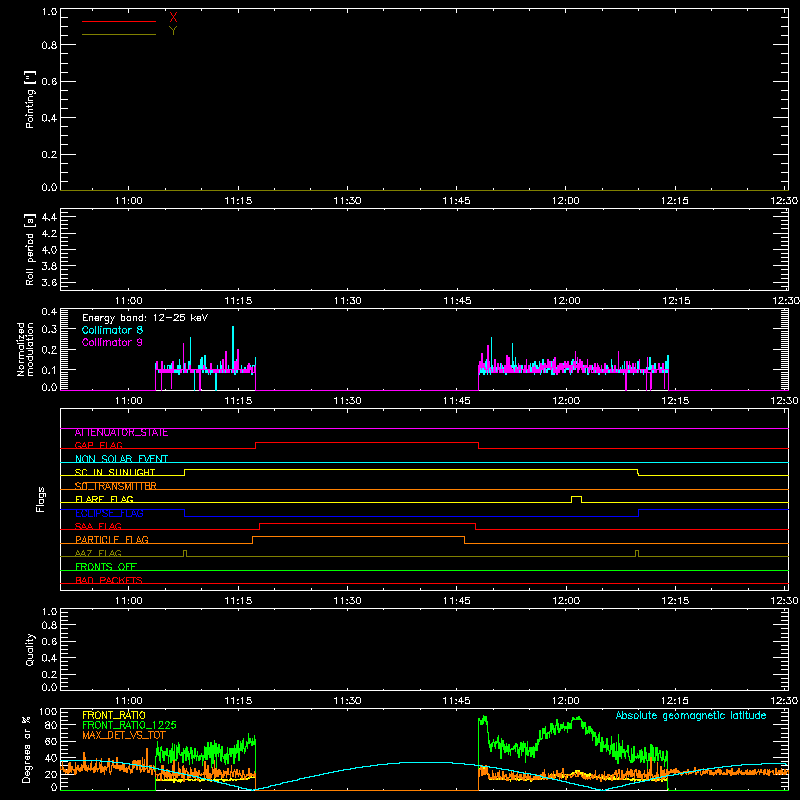Click the SAA_FLAG label

coord(98,527)
